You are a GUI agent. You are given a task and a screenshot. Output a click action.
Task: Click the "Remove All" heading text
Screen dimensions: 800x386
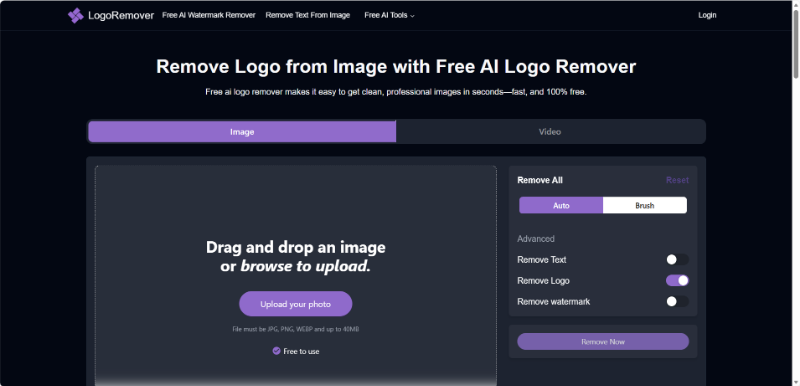point(540,180)
